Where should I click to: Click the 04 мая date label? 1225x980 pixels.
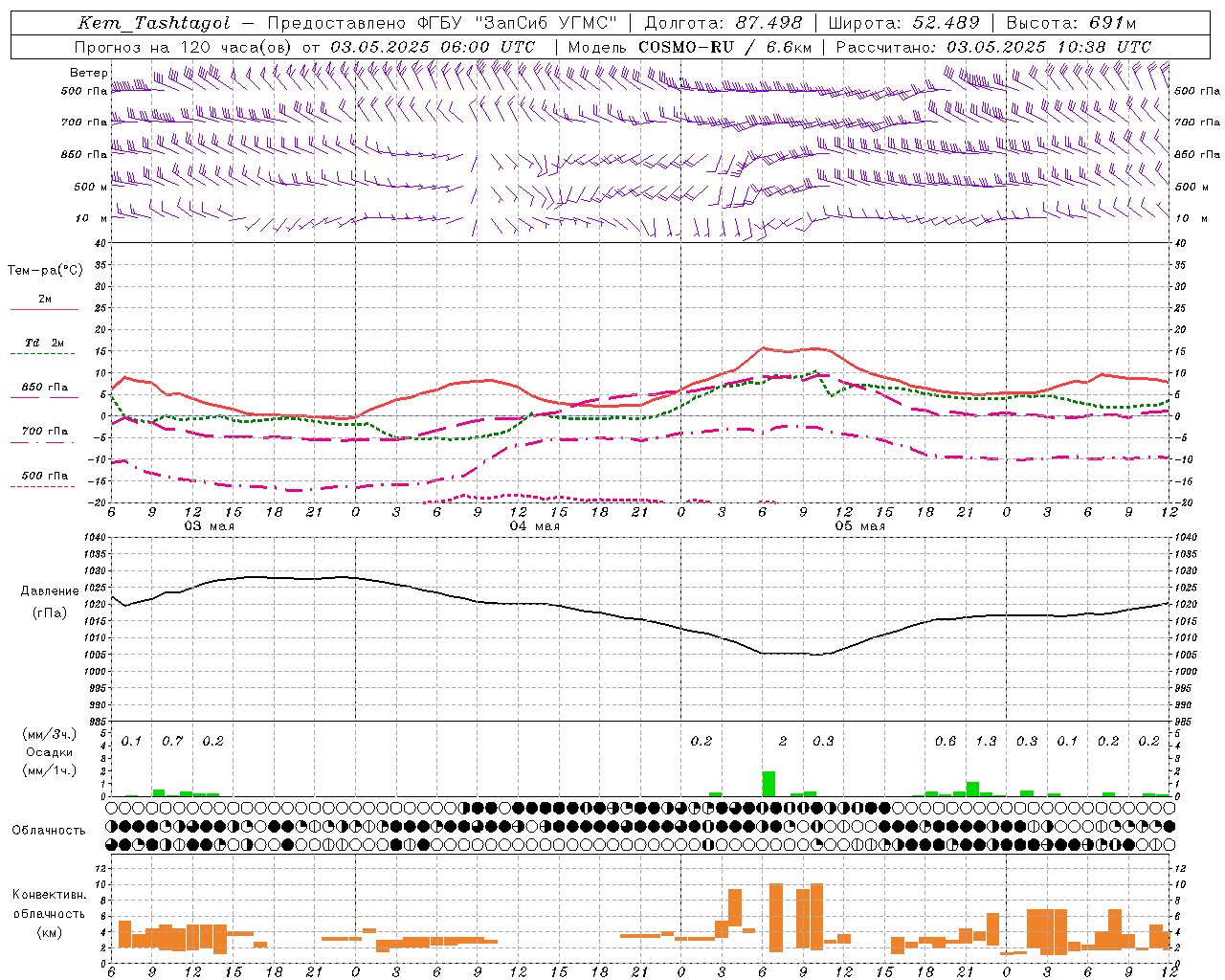(x=534, y=526)
